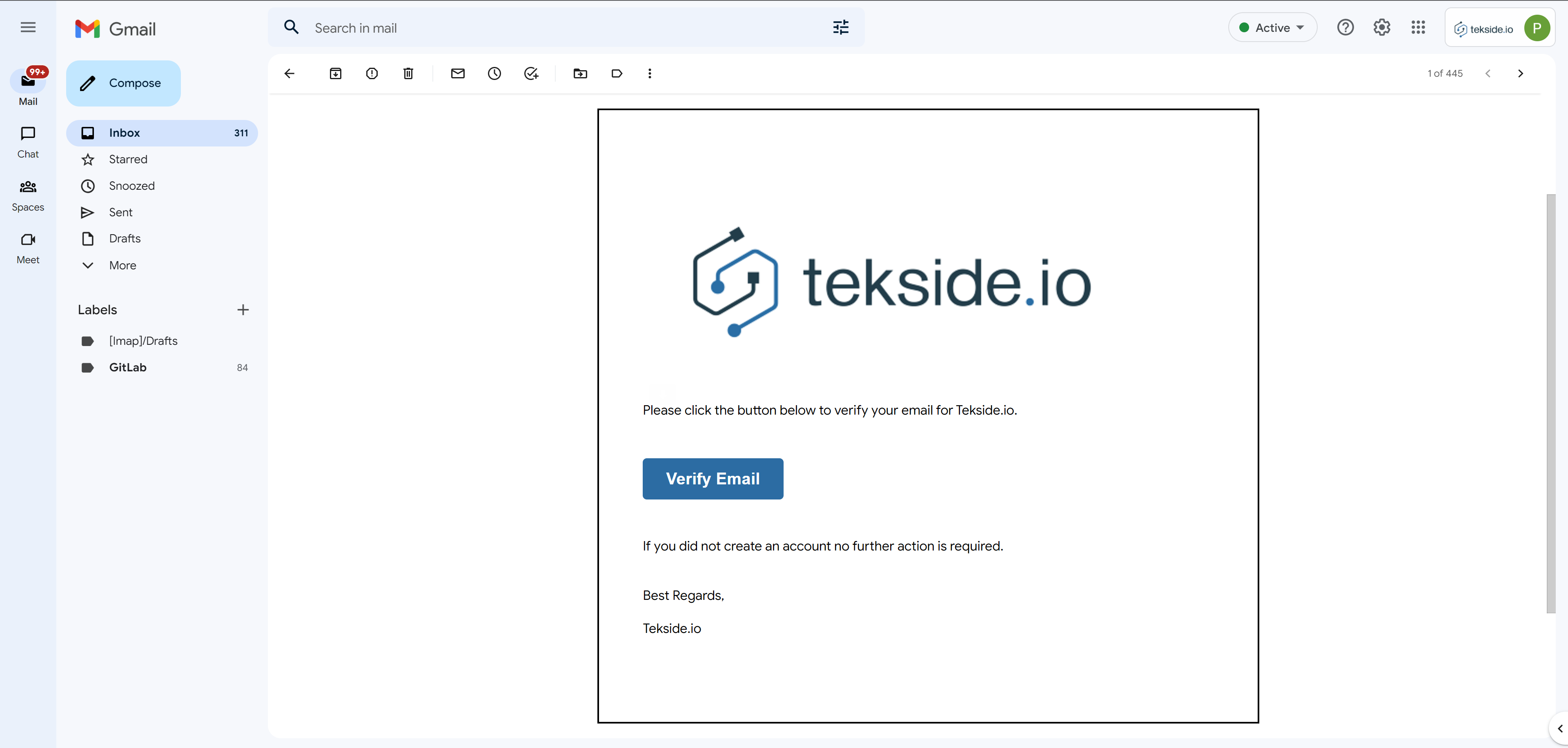
Task: Add this email to Tasks
Action: tap(531, 73)
